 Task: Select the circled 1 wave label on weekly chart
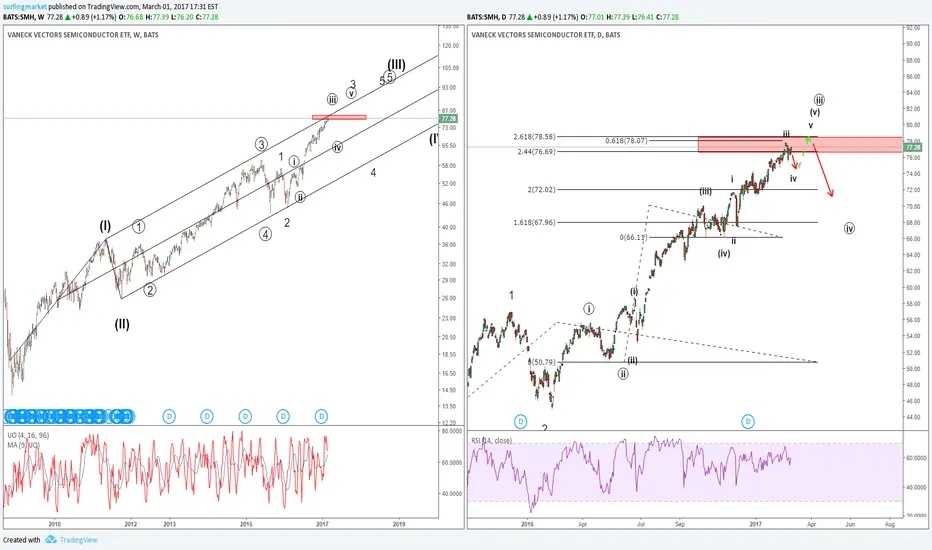point(138,227)
